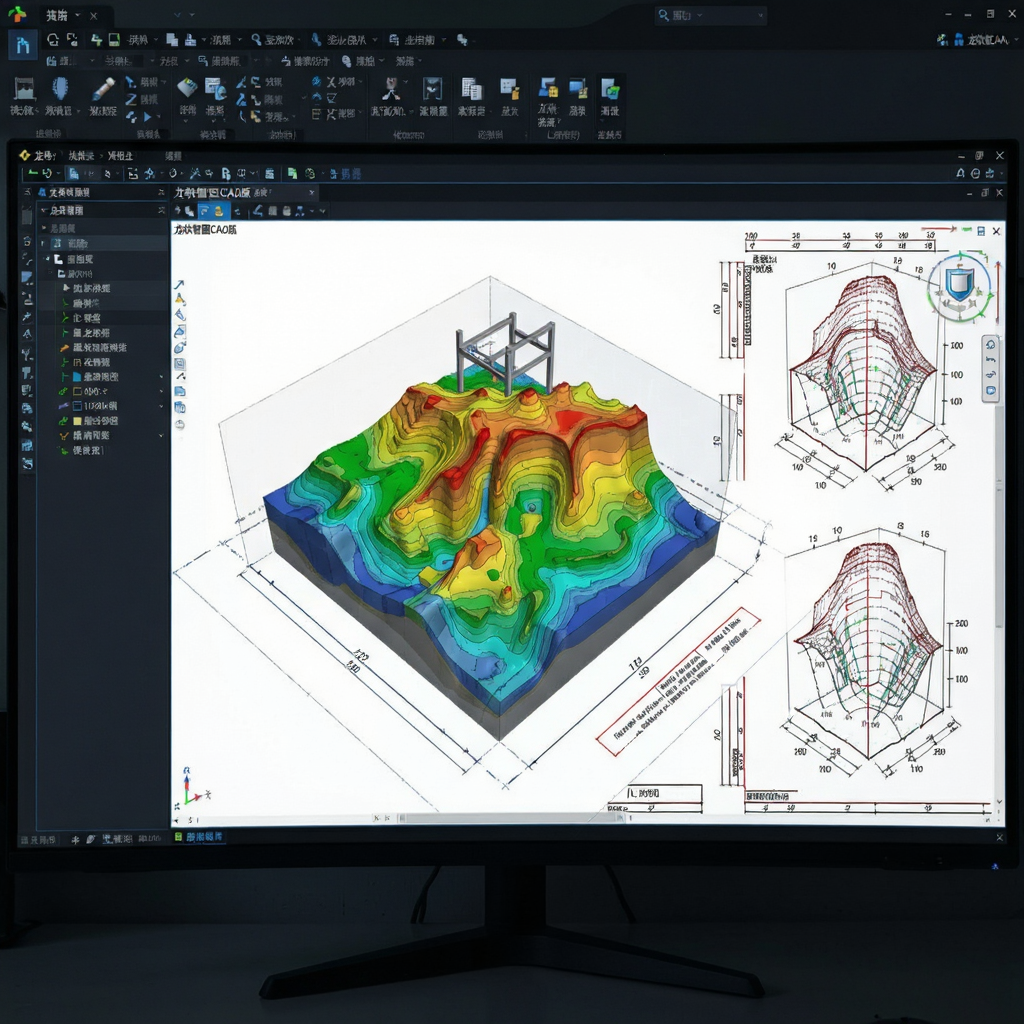
Task: Click the vertical scrollbar down arrow of viewport
Action: [x=999, y=802]
